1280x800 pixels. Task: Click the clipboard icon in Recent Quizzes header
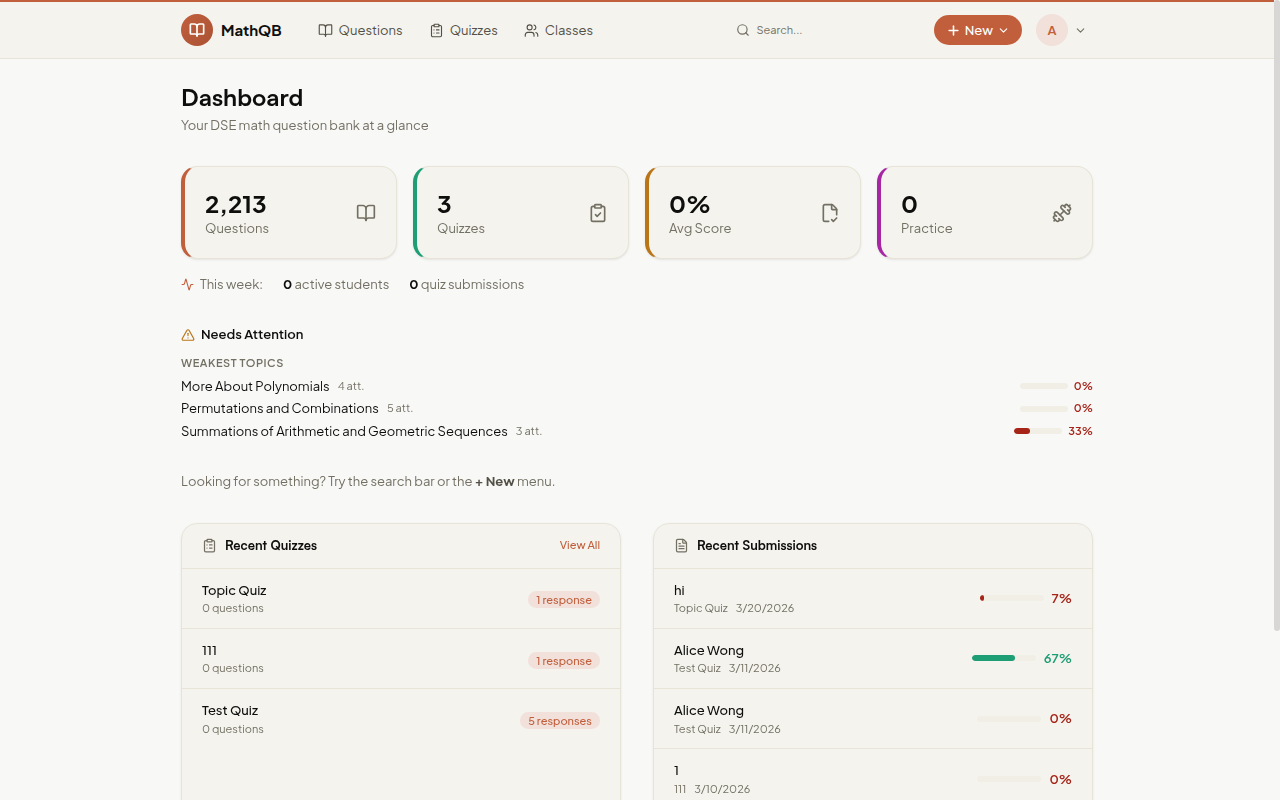pyautogui.click(x=209, y=545)
